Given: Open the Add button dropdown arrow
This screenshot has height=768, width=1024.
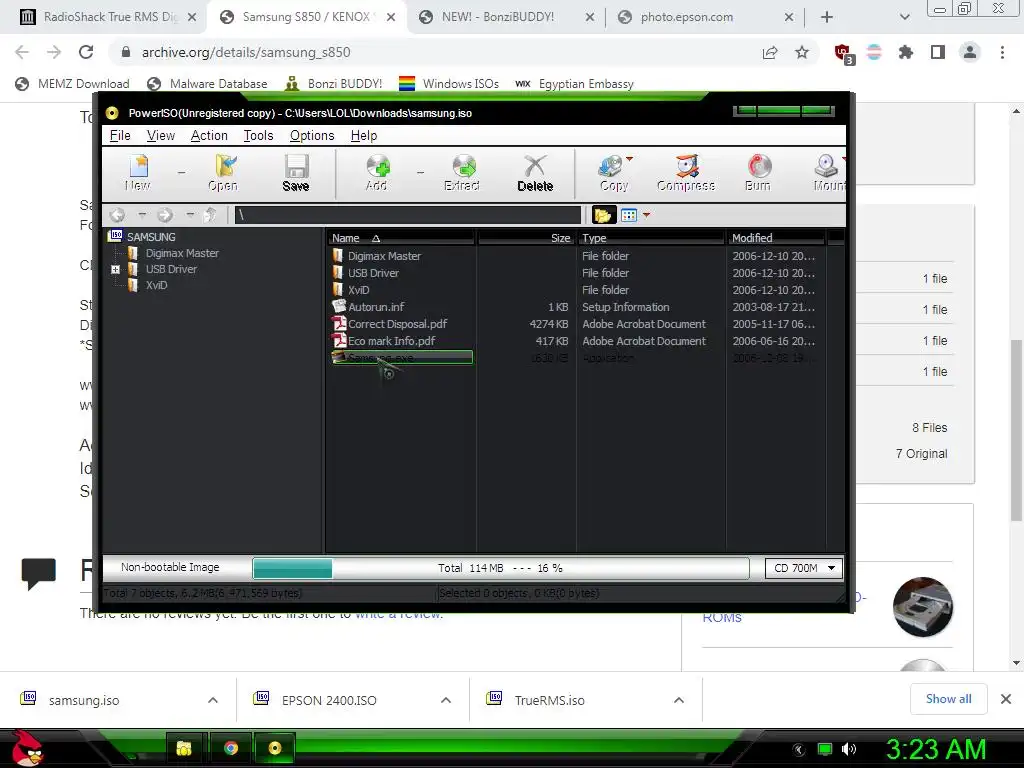Looking at the screenshot, I should [421, 173].
